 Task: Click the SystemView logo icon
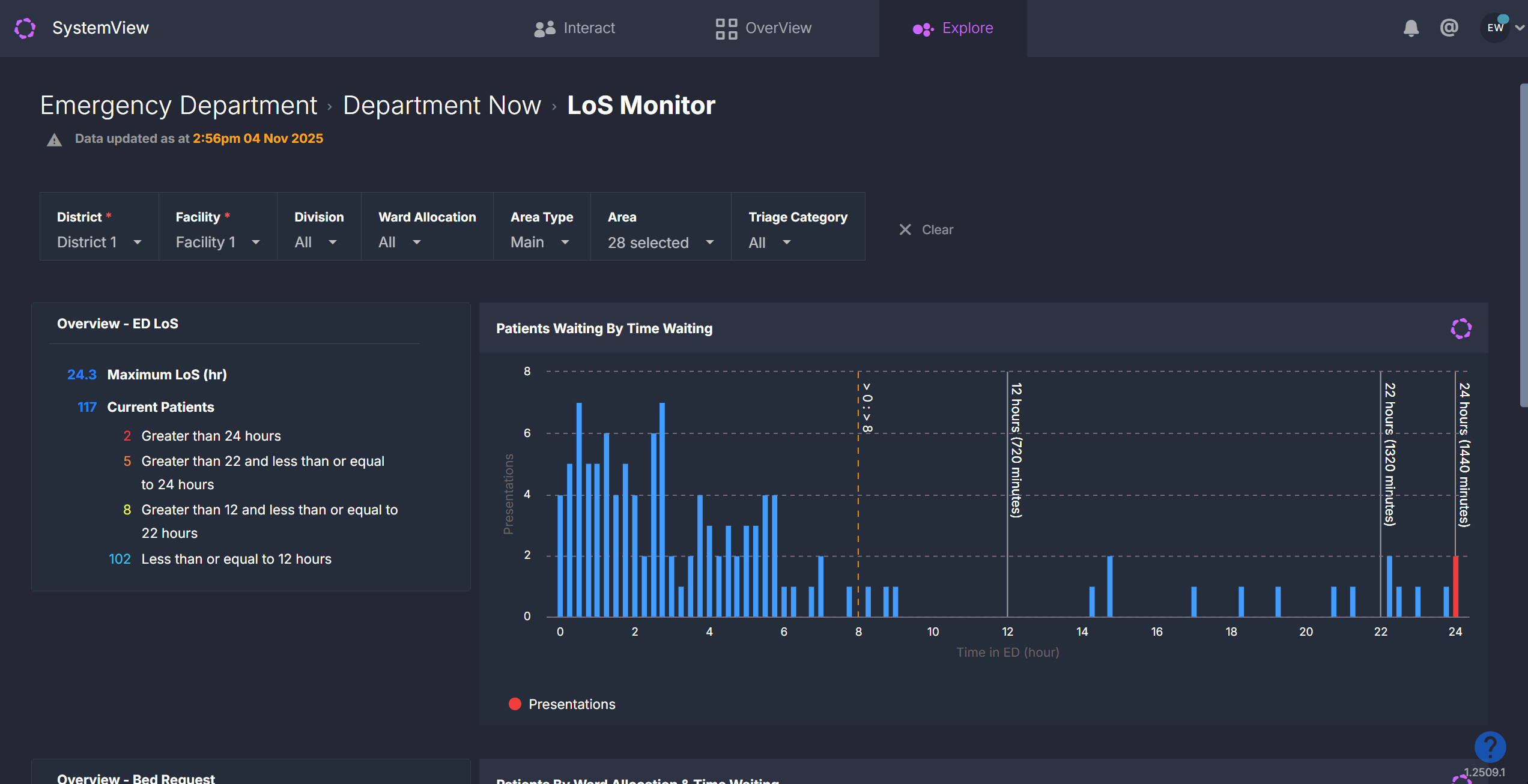click(25, 28)
